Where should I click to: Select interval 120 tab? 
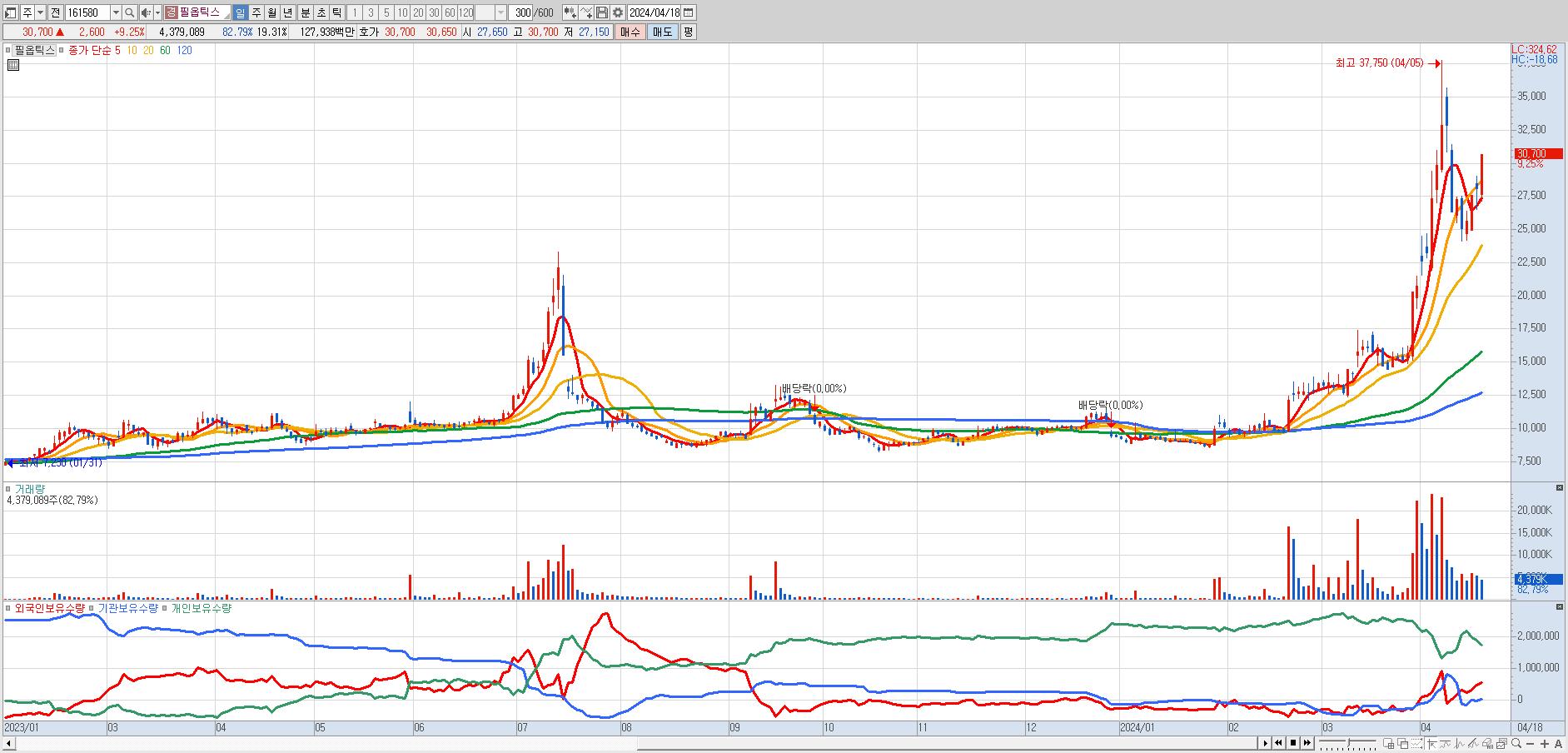pos(465,12)
